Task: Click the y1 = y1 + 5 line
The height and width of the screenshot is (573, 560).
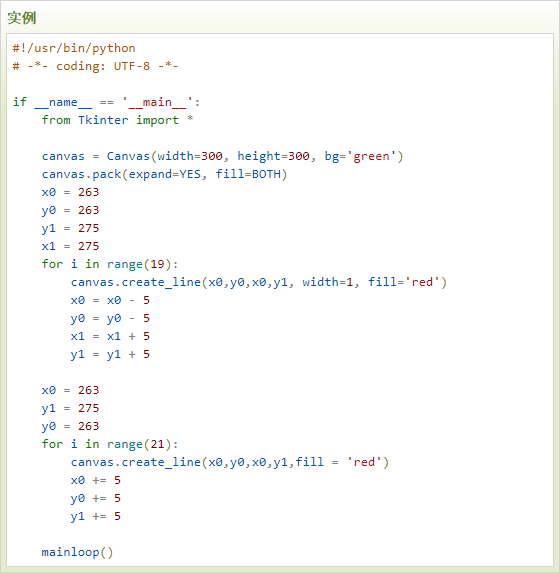Action: pyautogui.click(x=110, y=354)
